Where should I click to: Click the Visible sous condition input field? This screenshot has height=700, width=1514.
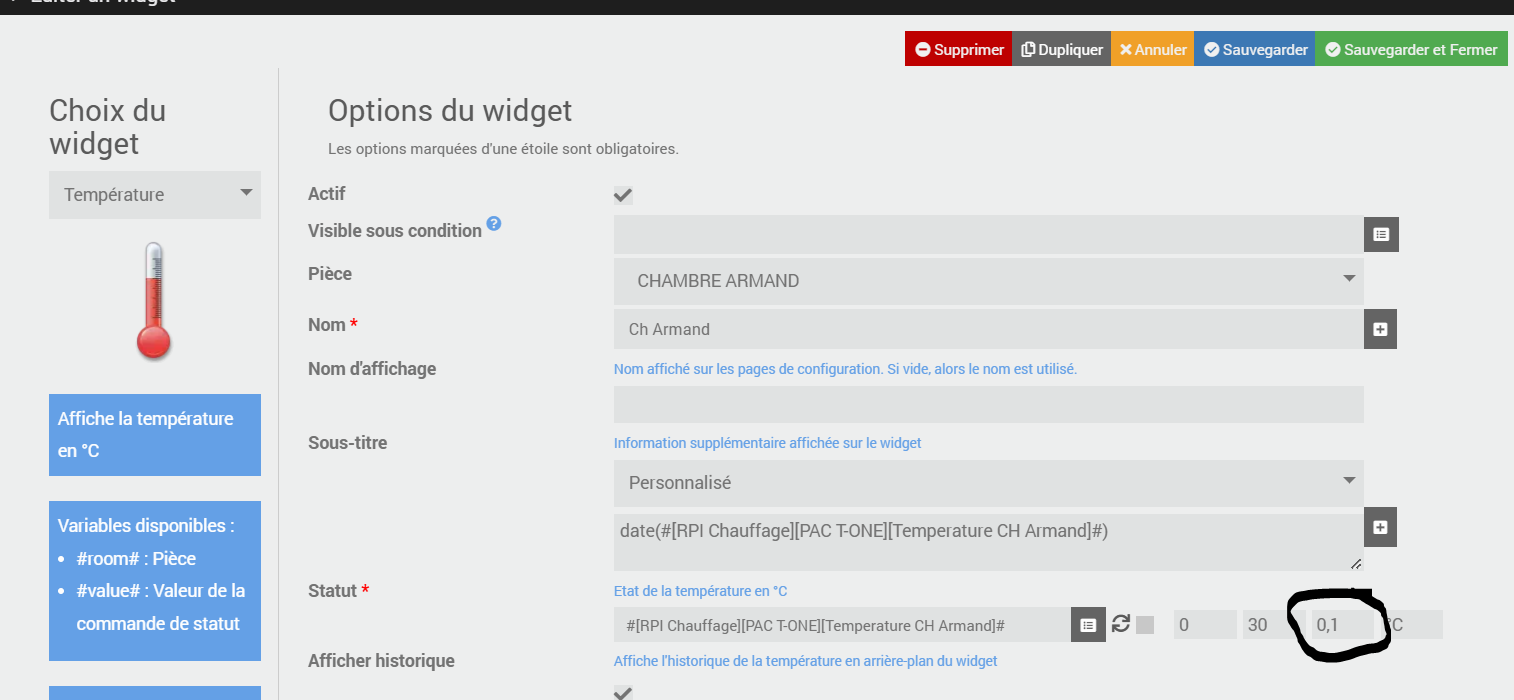point(988,234)
